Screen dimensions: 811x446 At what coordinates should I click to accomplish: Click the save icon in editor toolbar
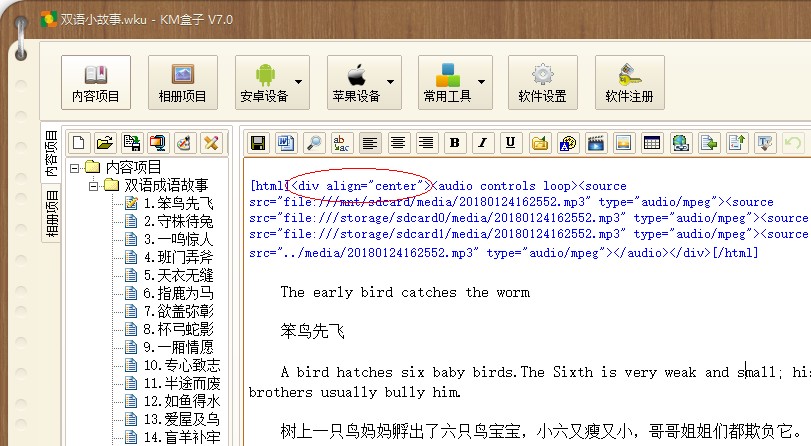click(x=258, y=143)
